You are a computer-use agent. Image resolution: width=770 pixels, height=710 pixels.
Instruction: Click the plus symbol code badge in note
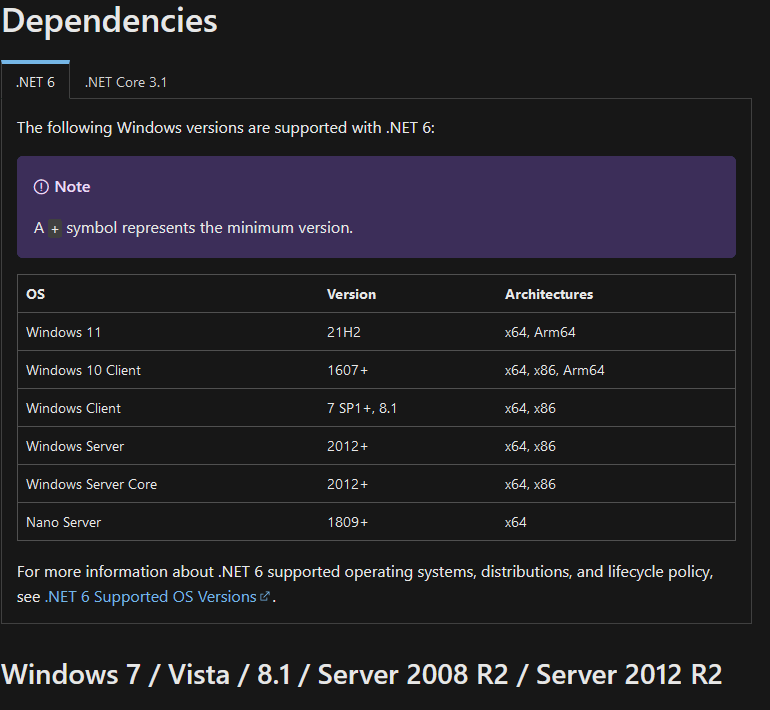(55, 229)
